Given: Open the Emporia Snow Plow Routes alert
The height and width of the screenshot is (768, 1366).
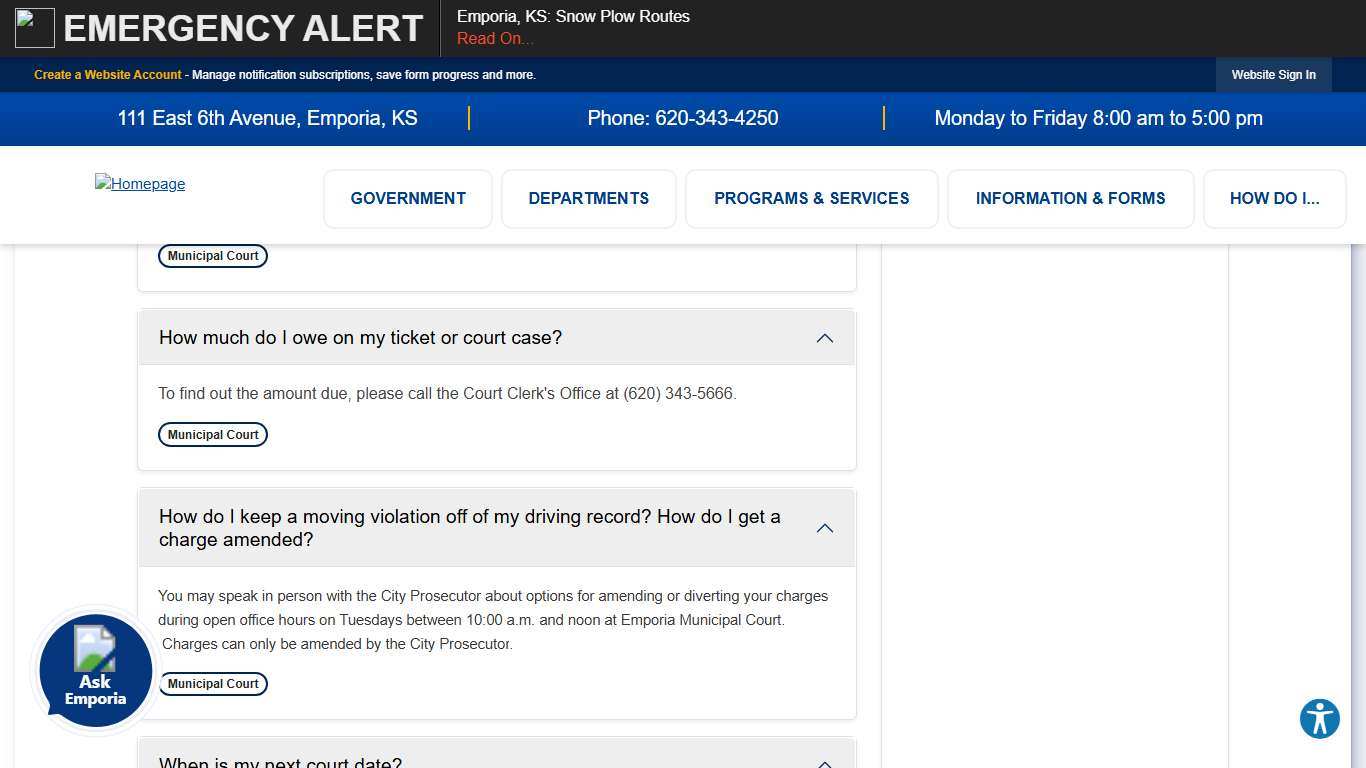Looking at the screenshot, I should [573, 17].
